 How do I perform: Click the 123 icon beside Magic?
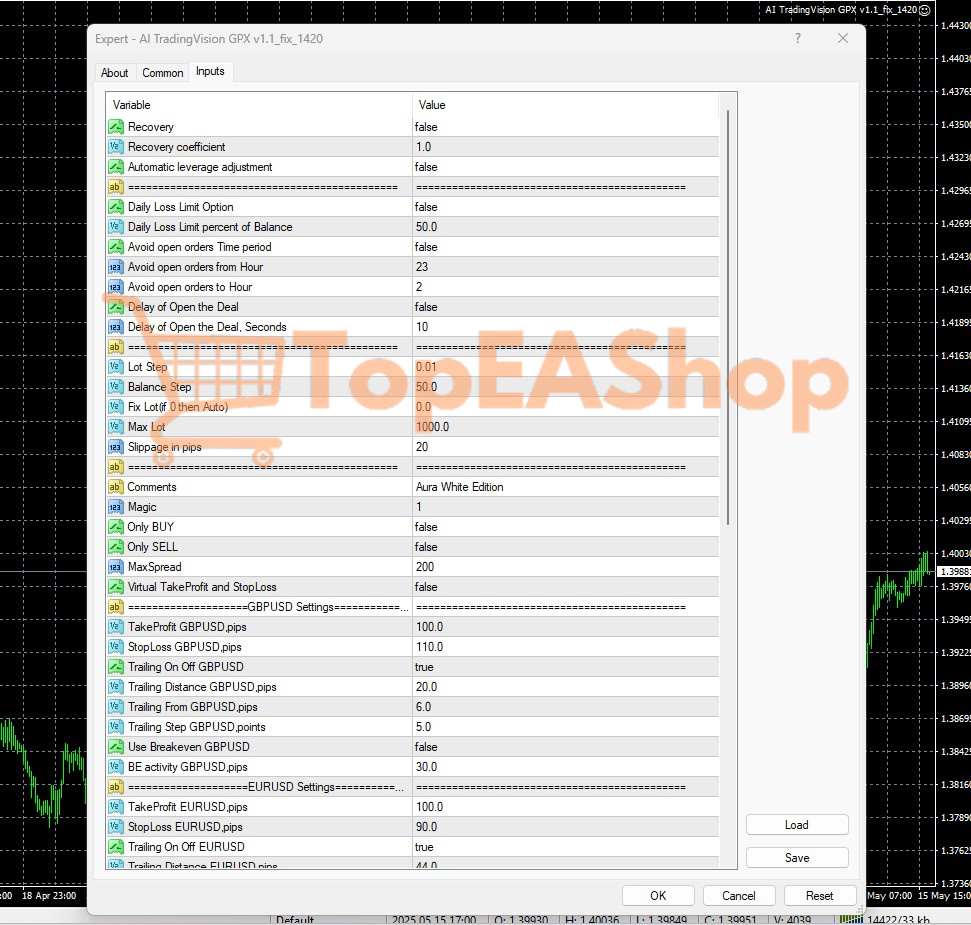pyautogui.click(x=116, y=507)
